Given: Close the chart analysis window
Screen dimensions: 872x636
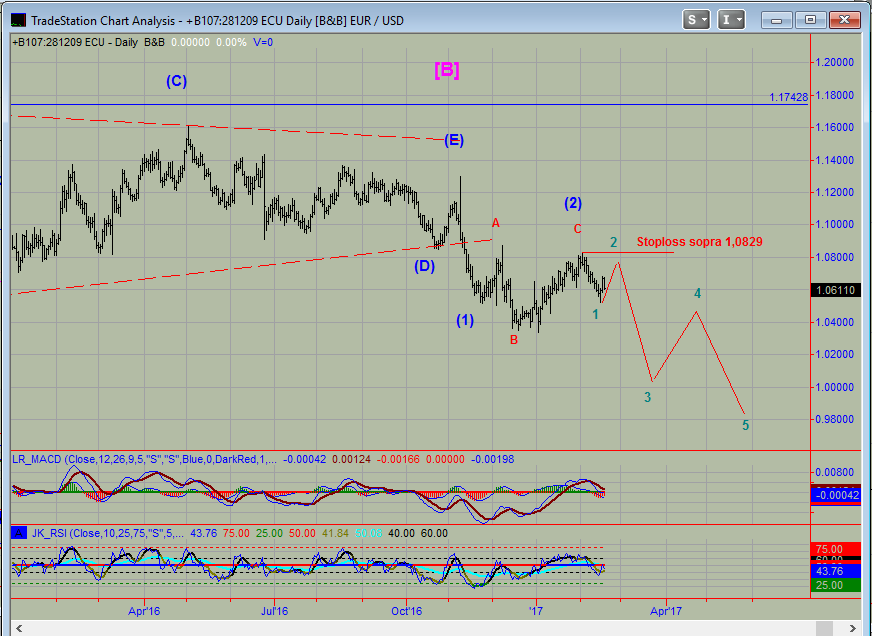Looking at the screenshot, I should (x=843, y=19).
